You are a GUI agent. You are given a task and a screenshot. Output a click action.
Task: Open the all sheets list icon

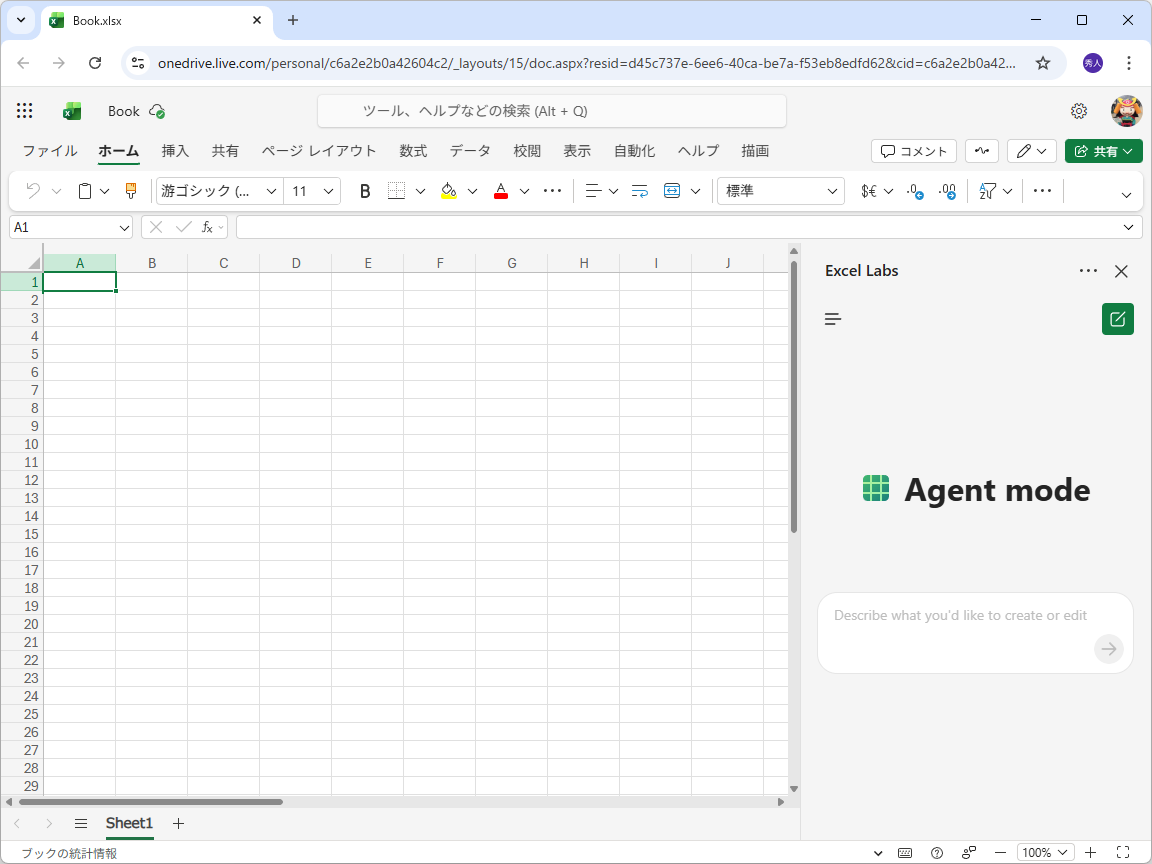pyautogui.click(x=81, y=824)
